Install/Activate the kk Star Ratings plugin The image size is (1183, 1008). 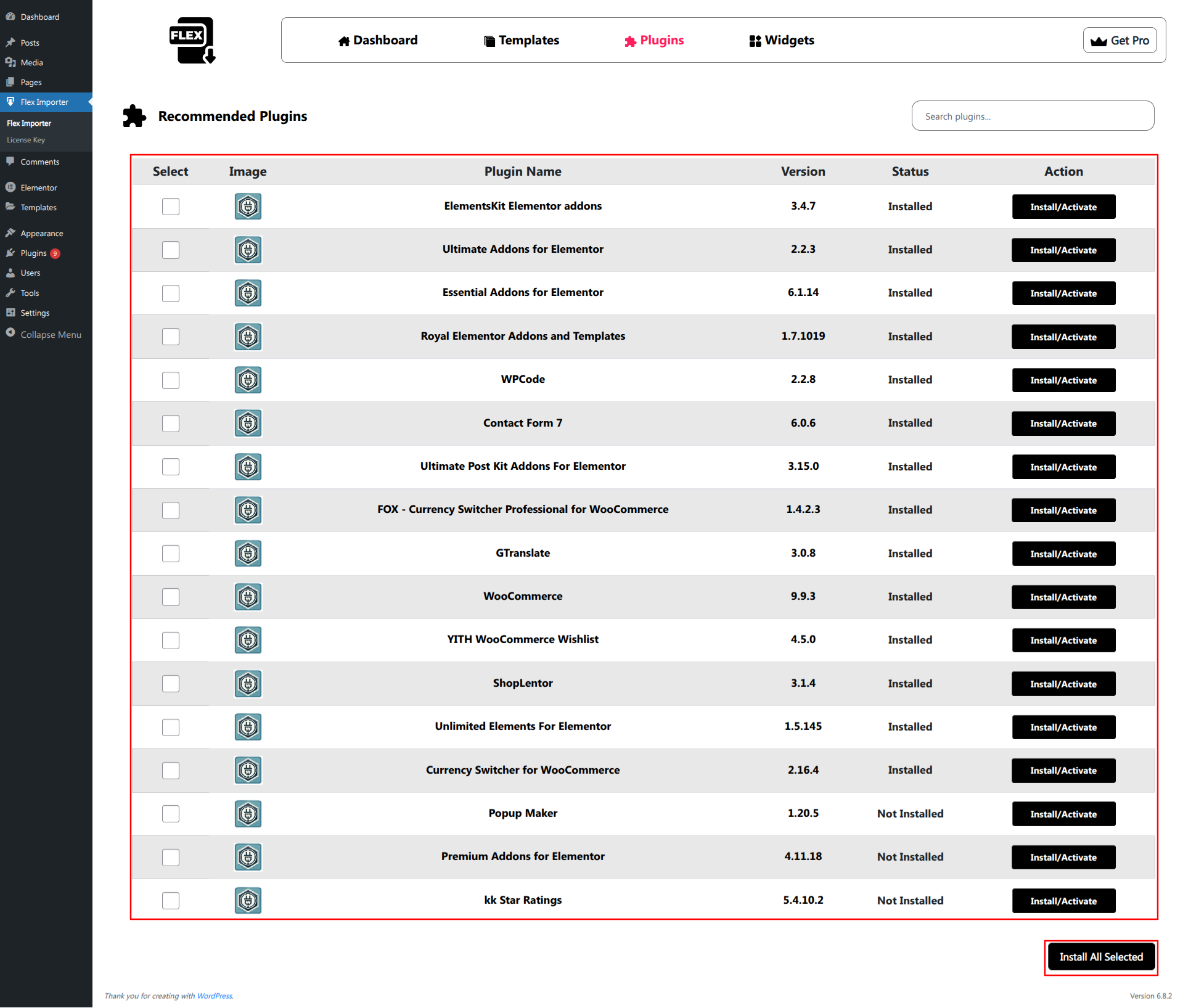point(1063,901)
